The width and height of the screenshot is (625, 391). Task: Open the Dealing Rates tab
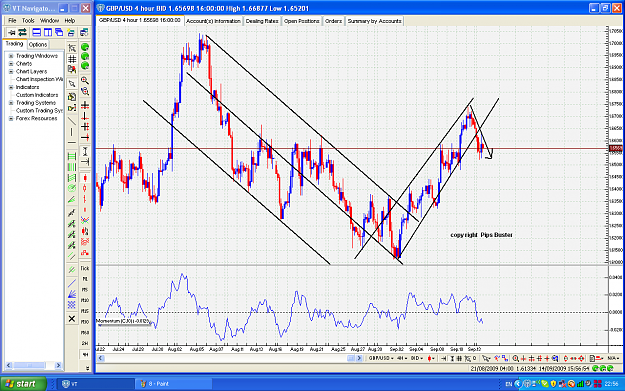pyautogui.click(x=262, y=21)
